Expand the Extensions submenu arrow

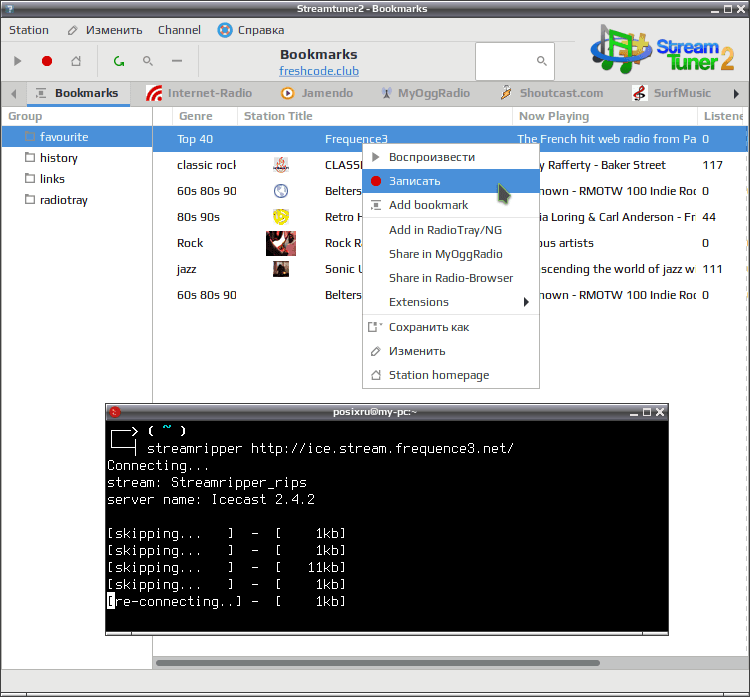[x=526, y=302]
